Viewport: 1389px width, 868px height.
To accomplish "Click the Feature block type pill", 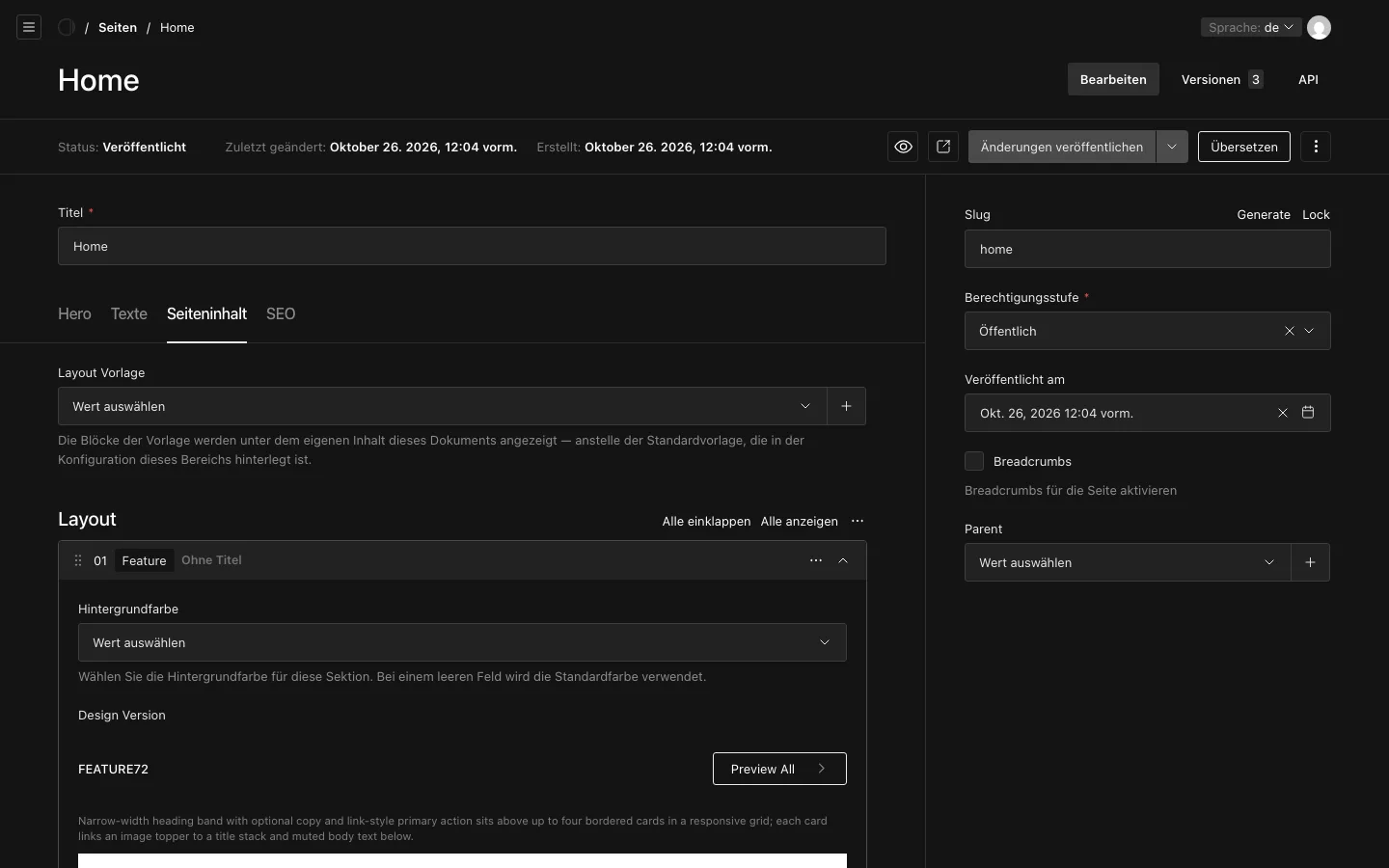I will pos(144,560).
